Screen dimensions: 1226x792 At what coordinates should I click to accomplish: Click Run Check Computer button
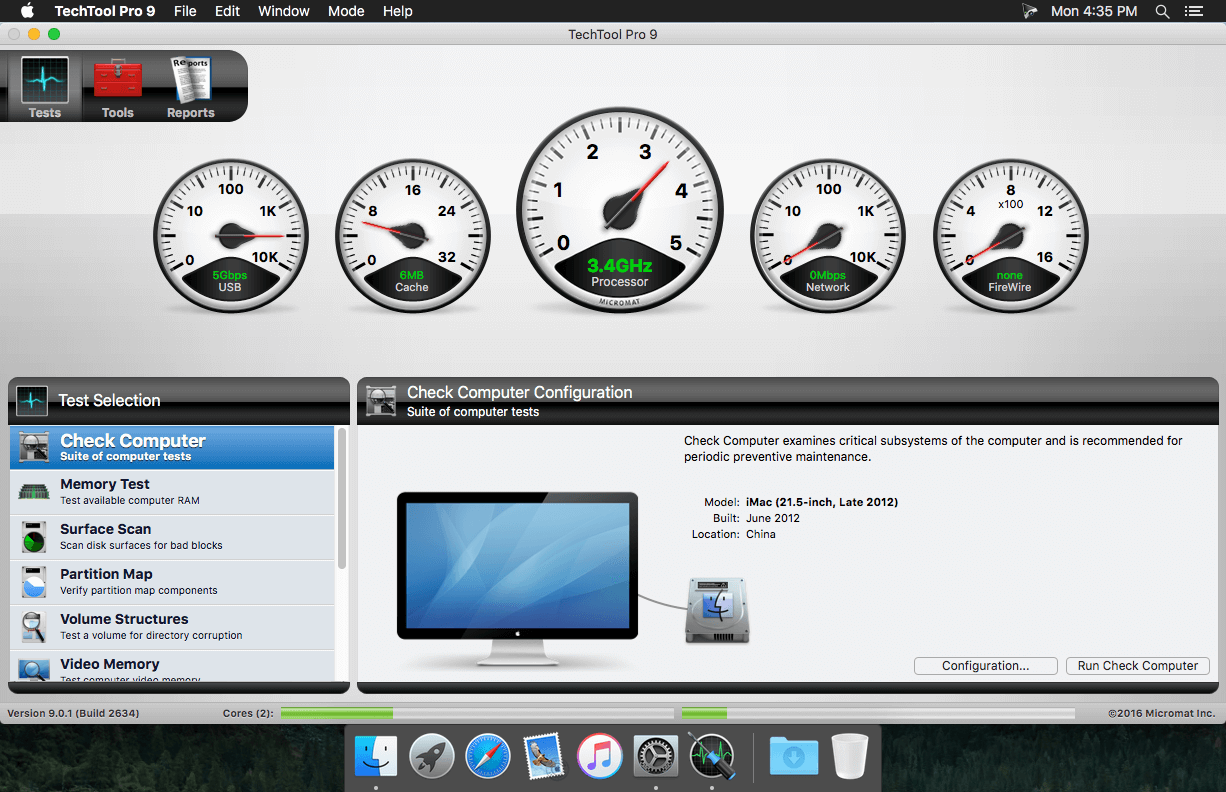[1138, 666]
